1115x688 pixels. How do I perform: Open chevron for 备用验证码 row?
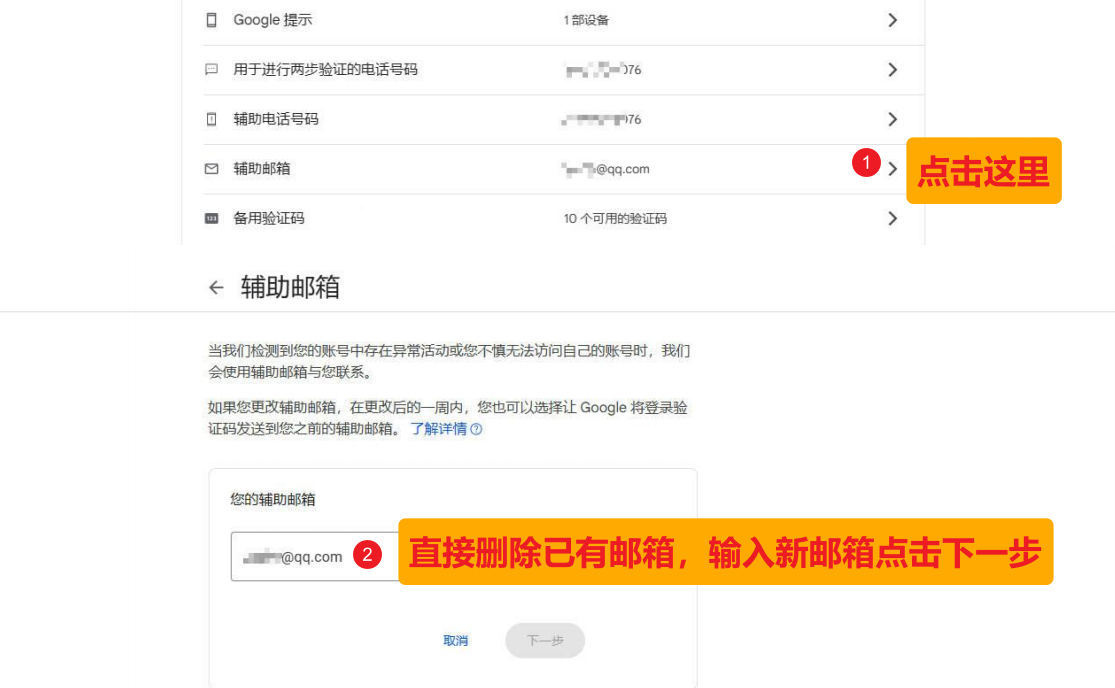892,218
